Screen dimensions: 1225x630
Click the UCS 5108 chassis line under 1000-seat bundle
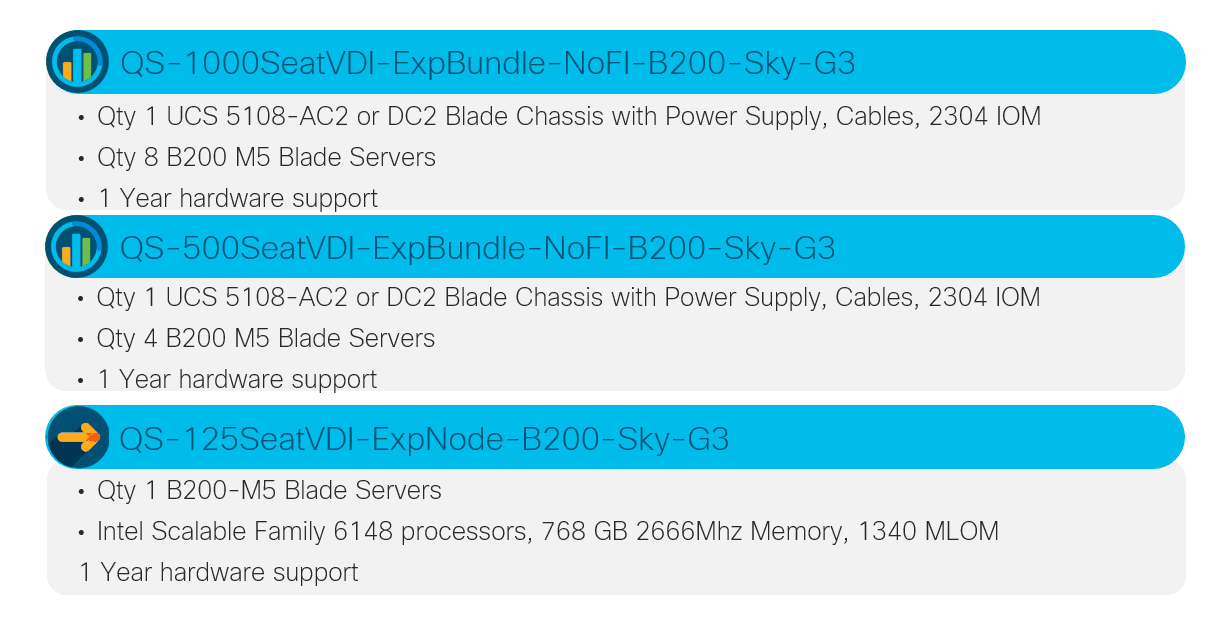point(569,117)
